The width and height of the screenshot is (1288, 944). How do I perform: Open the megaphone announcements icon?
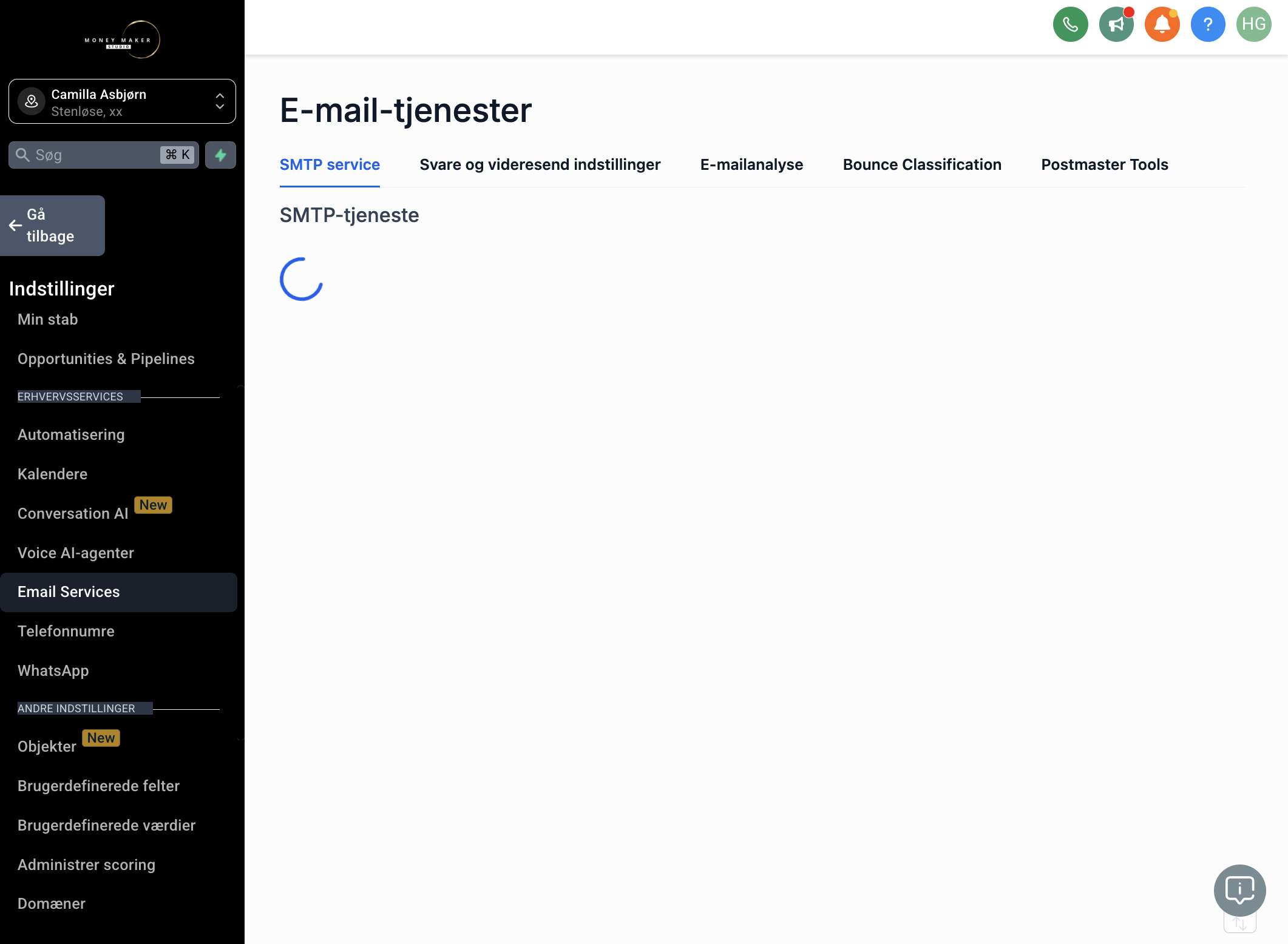click(1116, 24)
